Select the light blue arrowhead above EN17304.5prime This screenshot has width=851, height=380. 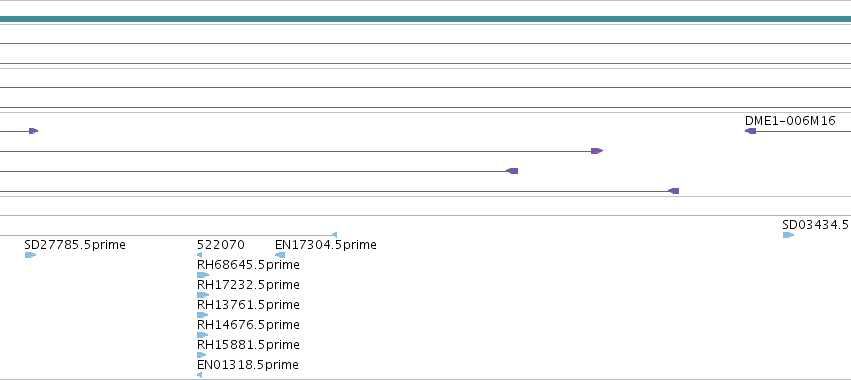click(x=334, y=235)
